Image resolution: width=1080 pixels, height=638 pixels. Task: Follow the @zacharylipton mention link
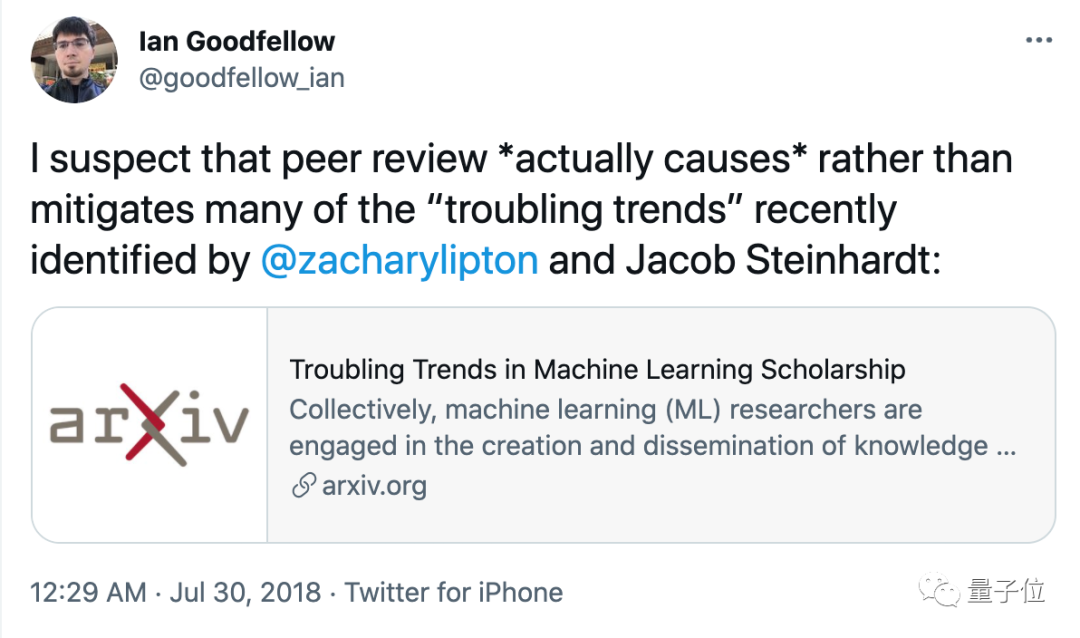coord(399,260)
